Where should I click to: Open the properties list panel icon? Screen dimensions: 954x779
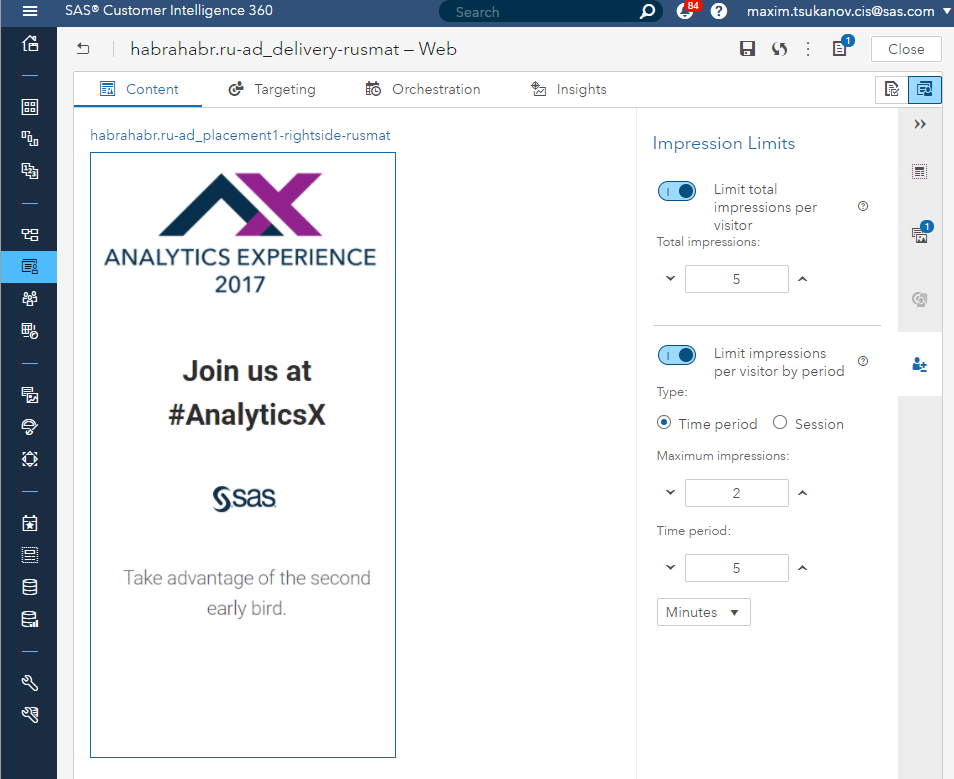point(920,172)
